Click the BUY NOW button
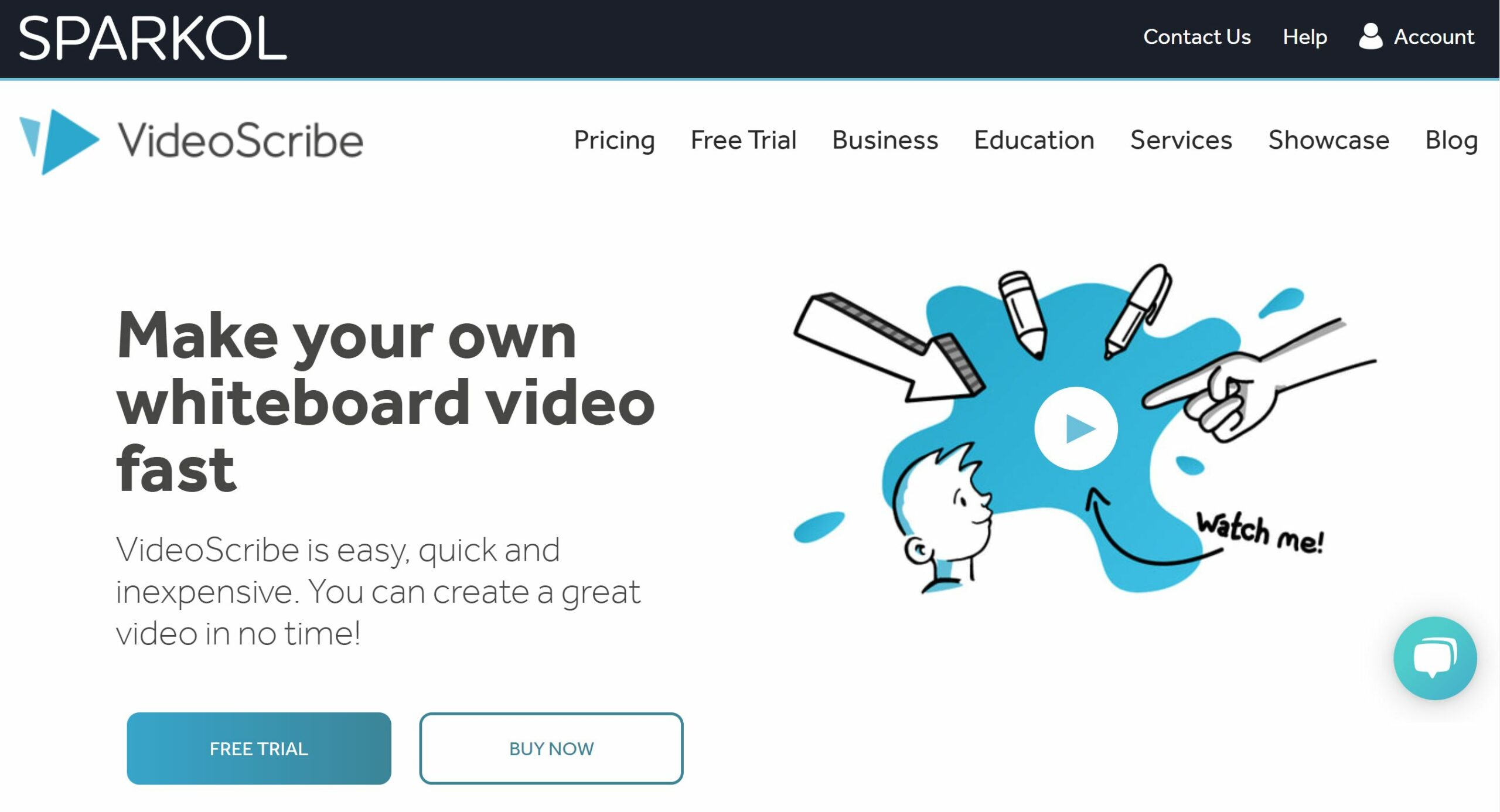Image resolution: width=1500 pixels, height=812 pixels. 550,747
